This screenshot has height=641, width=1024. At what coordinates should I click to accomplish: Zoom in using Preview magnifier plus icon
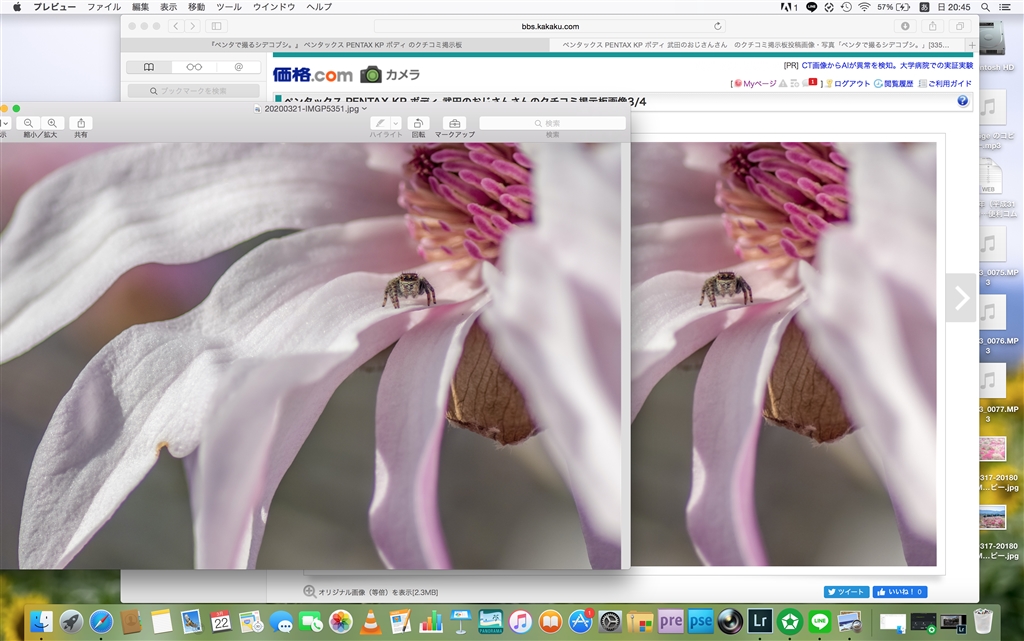point(52,123)
